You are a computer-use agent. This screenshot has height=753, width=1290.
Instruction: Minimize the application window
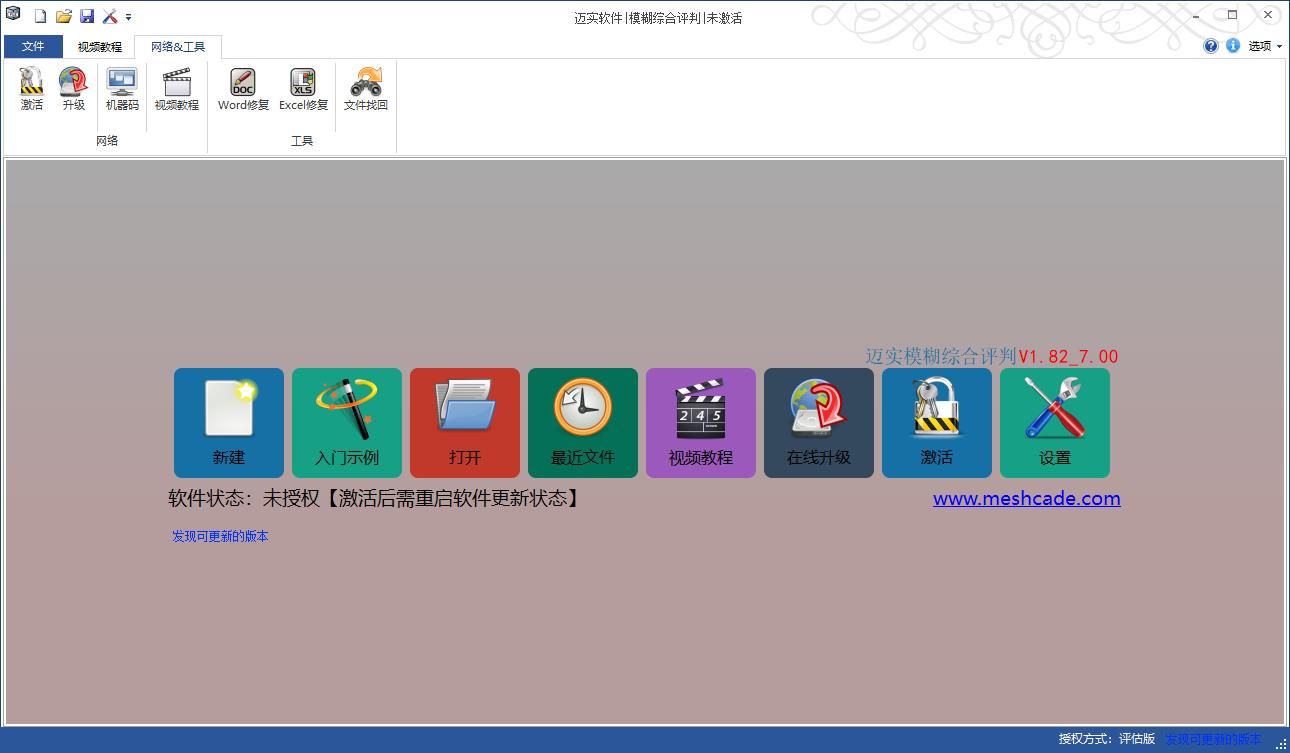coord(1196,15)
